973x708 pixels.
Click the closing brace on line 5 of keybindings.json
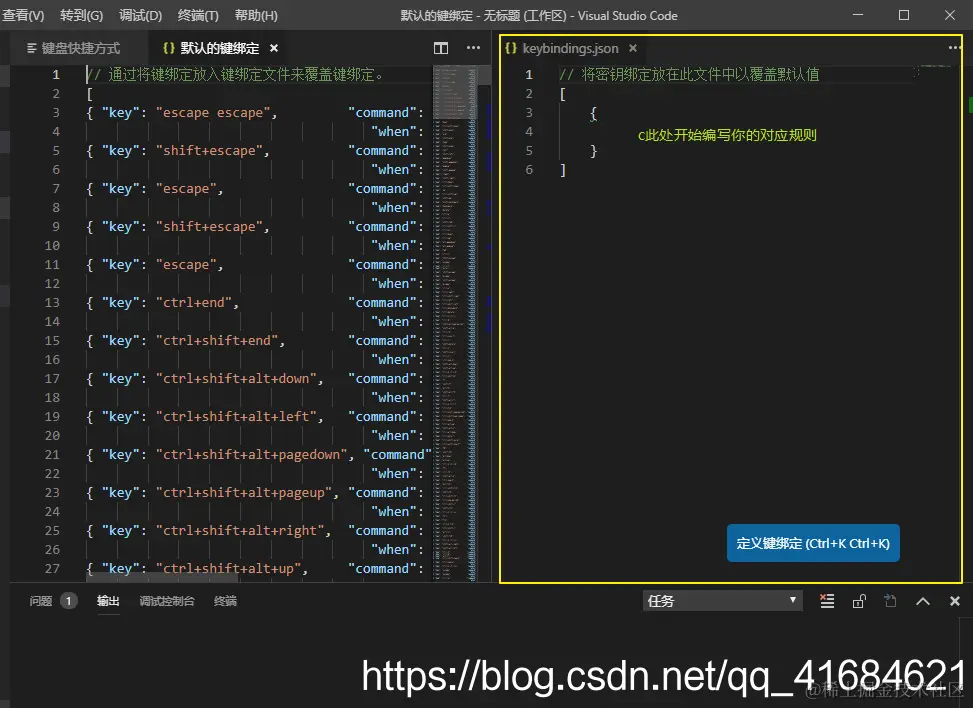[x=593, y=151]
